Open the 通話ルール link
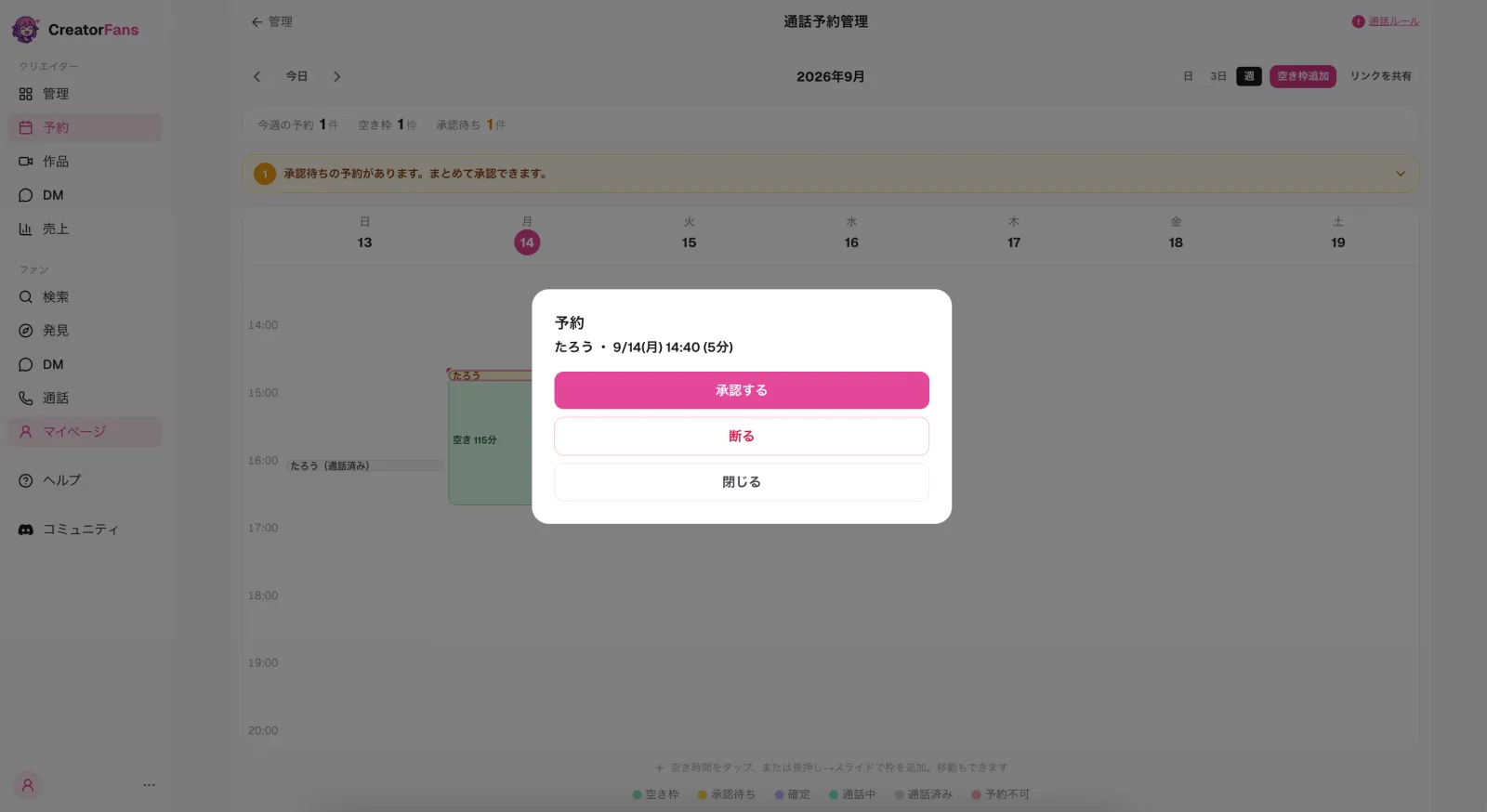The image size is (1487, 812). coord(1393,21)
